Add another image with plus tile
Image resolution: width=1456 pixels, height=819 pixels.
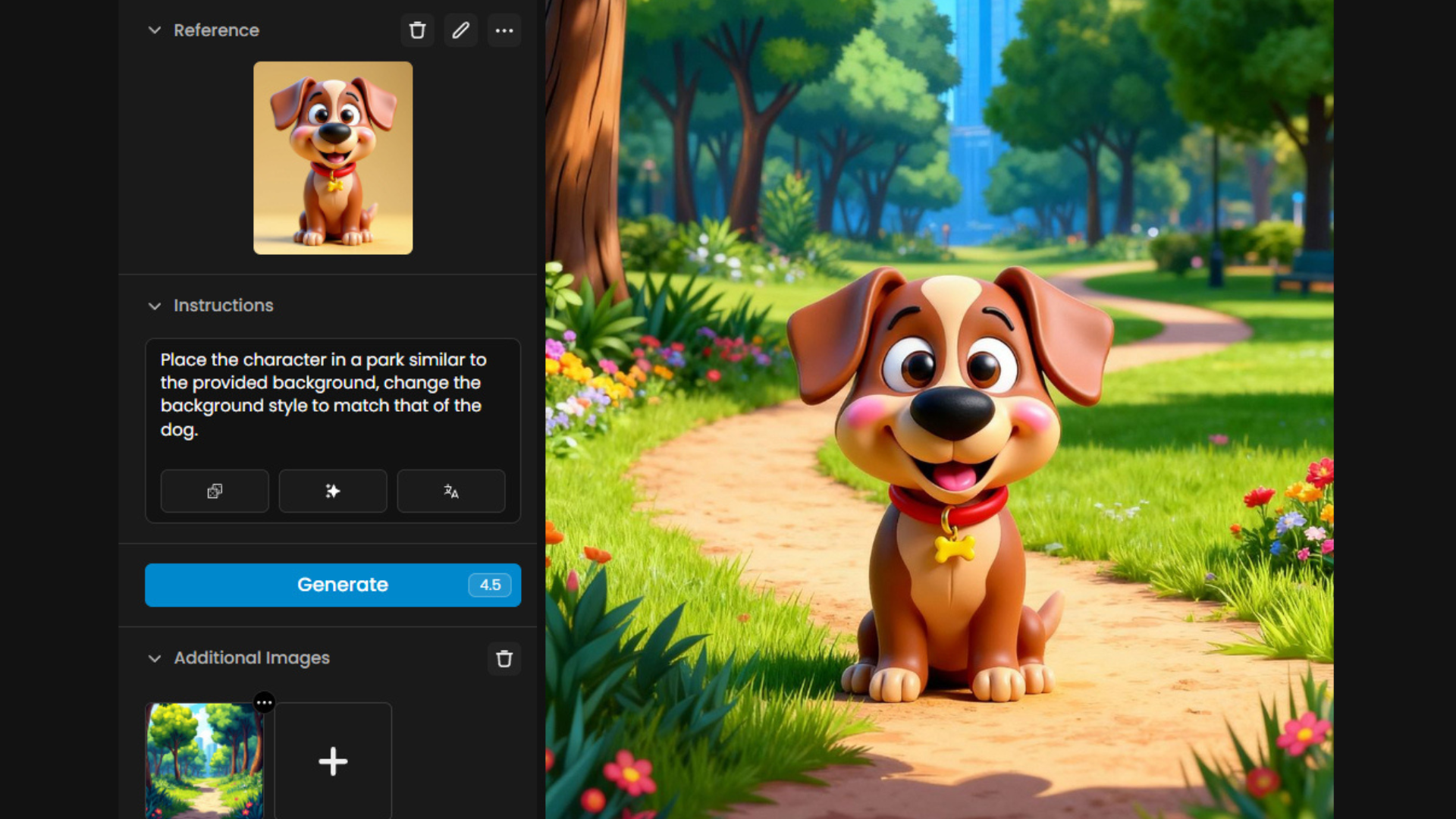click(333, 761)
